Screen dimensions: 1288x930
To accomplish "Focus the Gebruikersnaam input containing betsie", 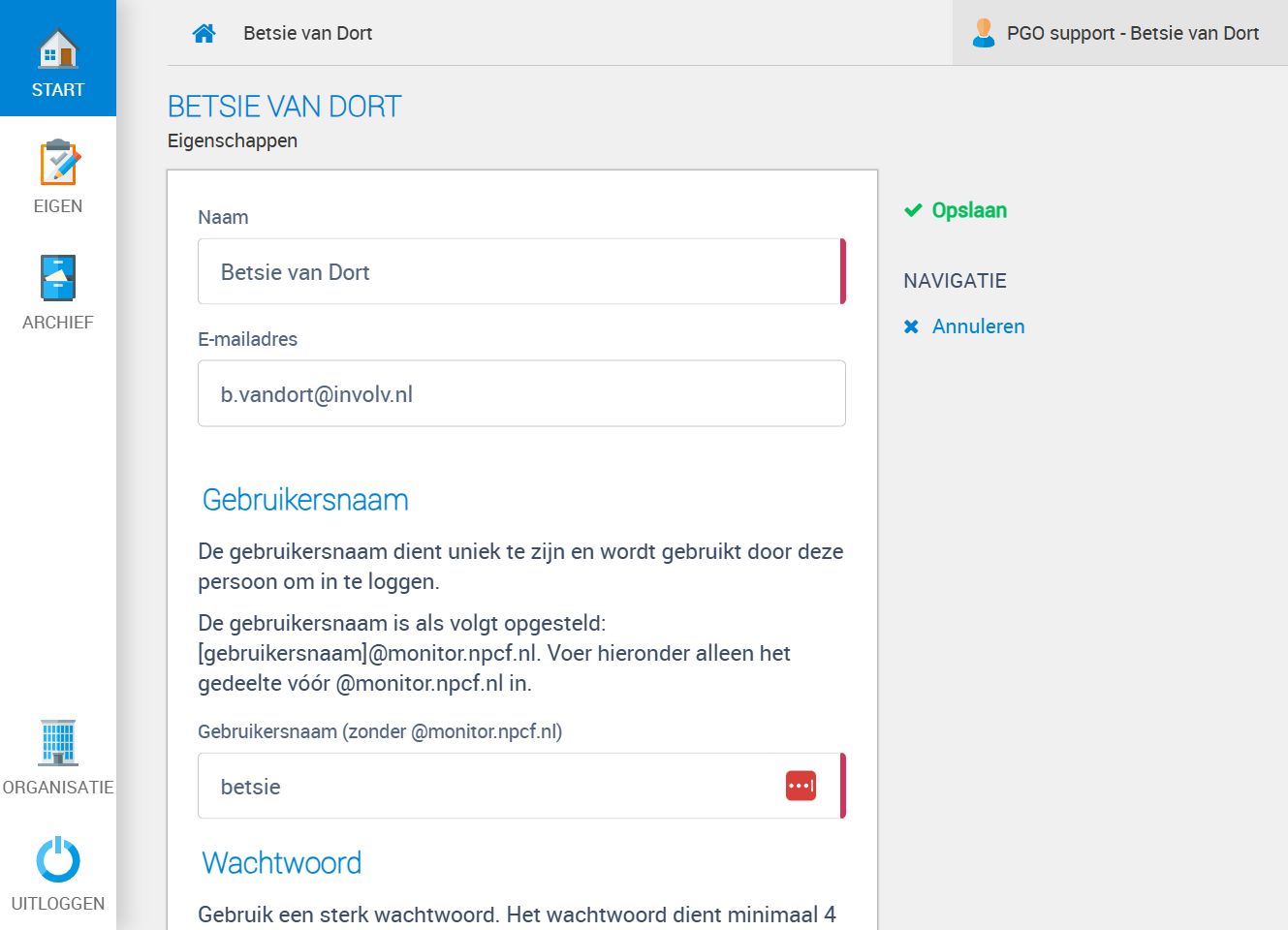I will (521, 786).
